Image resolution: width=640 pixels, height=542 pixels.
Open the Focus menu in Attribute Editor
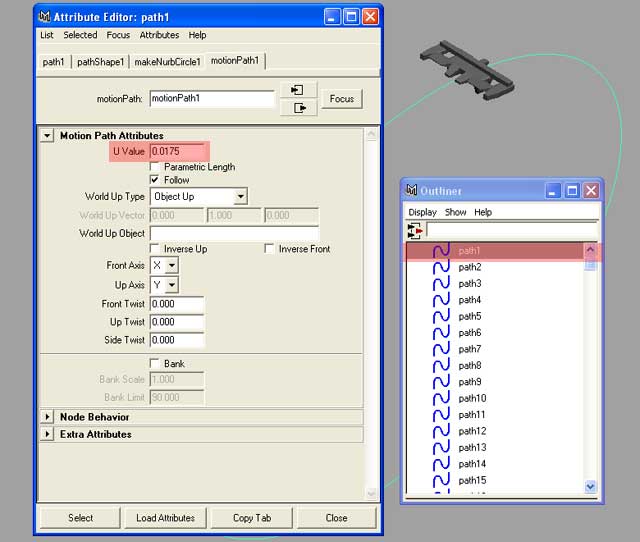(118, 35)
